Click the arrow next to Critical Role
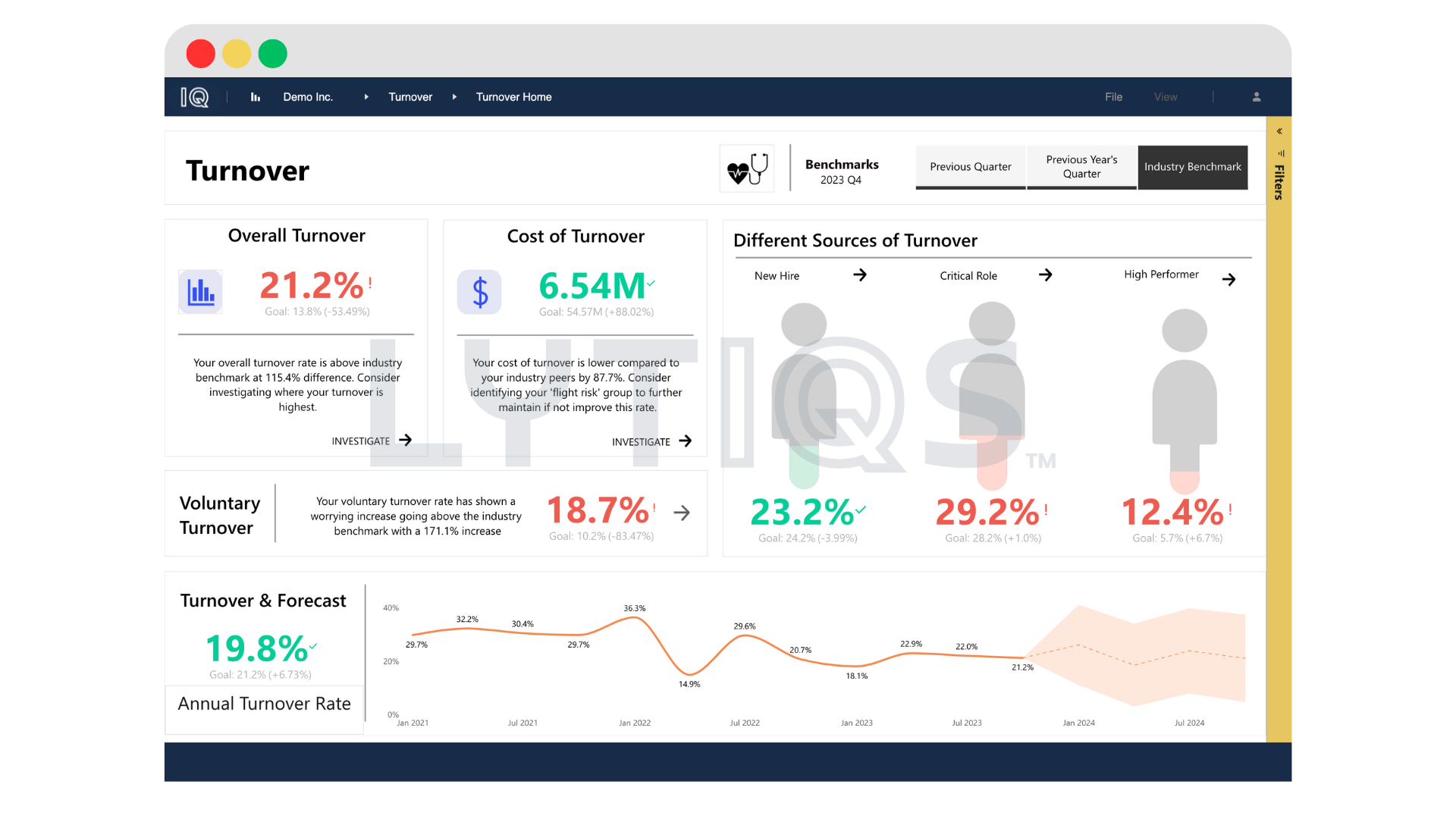 (1046, 275)
